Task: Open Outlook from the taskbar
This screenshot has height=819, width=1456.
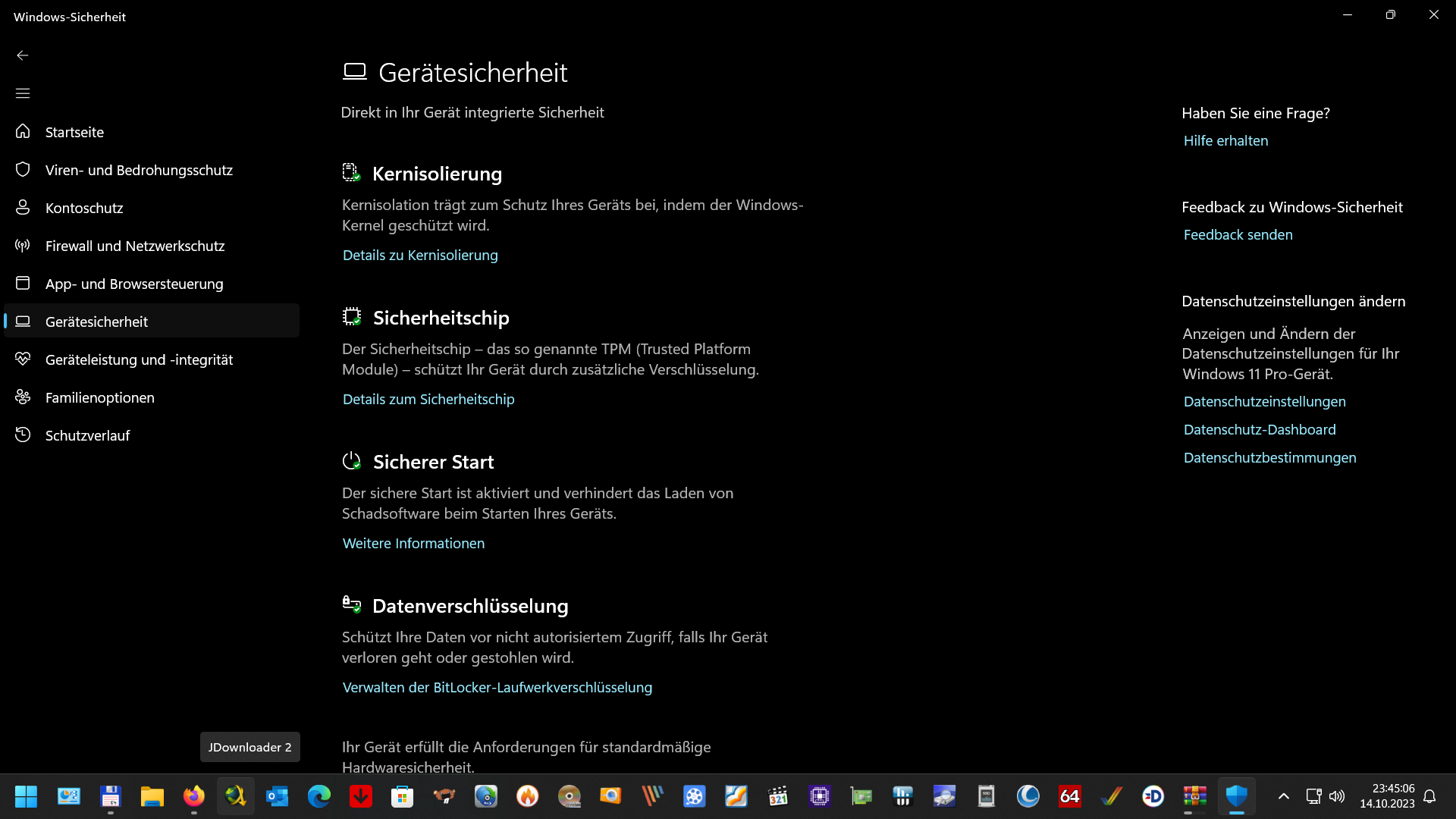Action: point(277,797)
